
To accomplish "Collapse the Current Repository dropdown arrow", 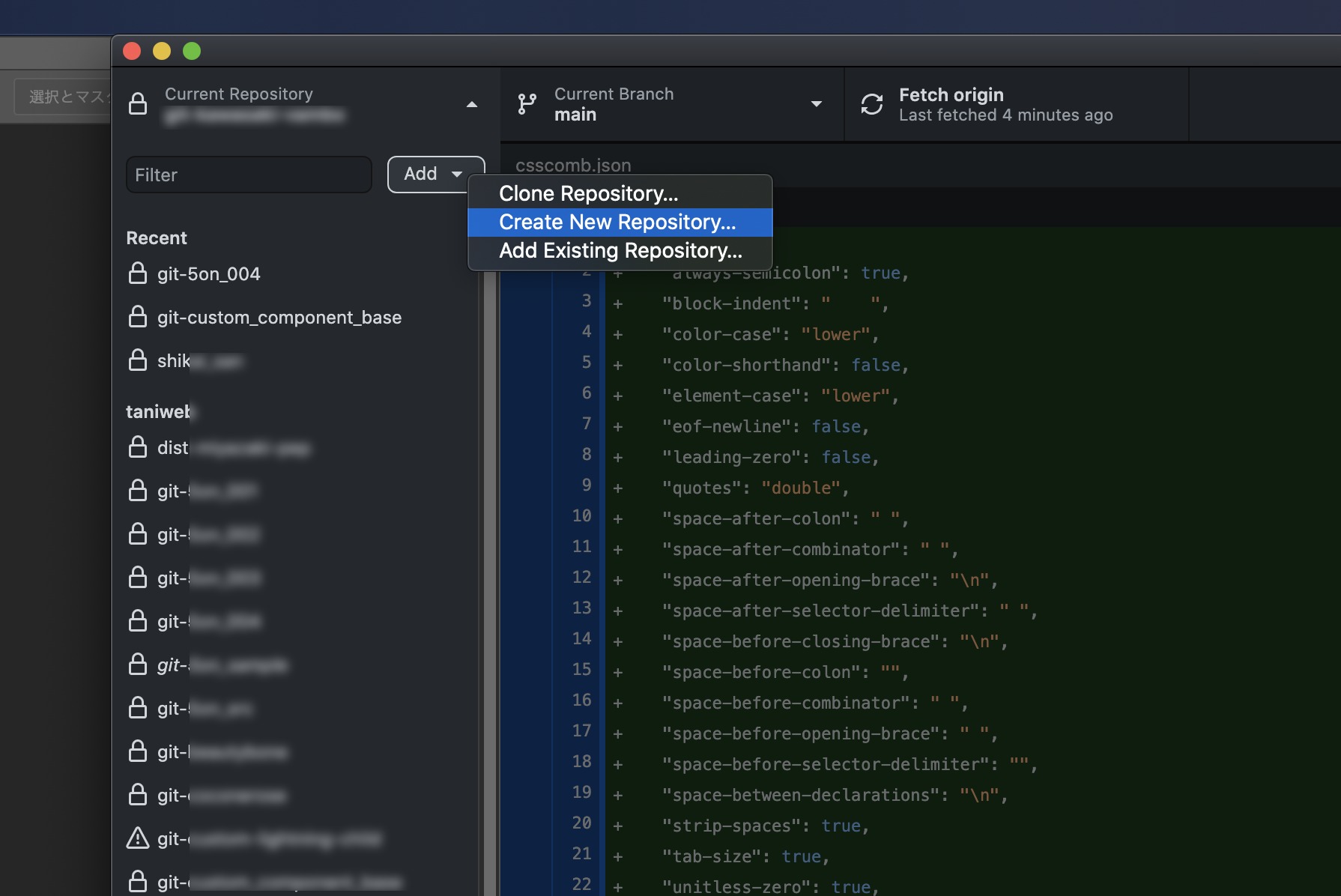I will coord(472,105).
